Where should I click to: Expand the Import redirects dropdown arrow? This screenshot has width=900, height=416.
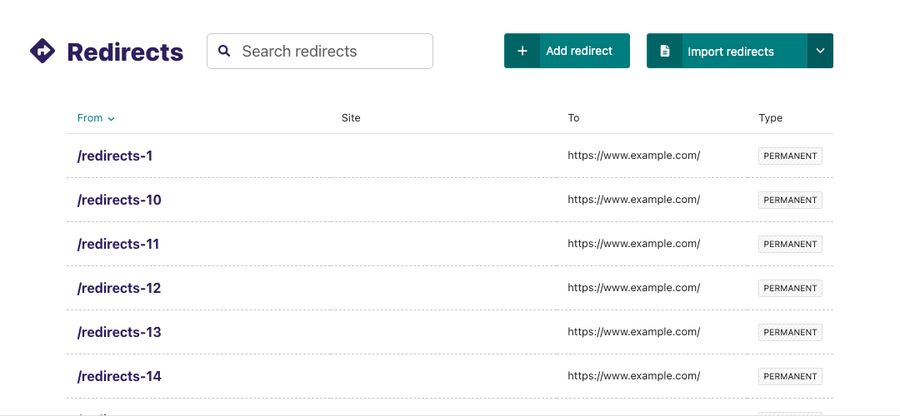[820, 51]
